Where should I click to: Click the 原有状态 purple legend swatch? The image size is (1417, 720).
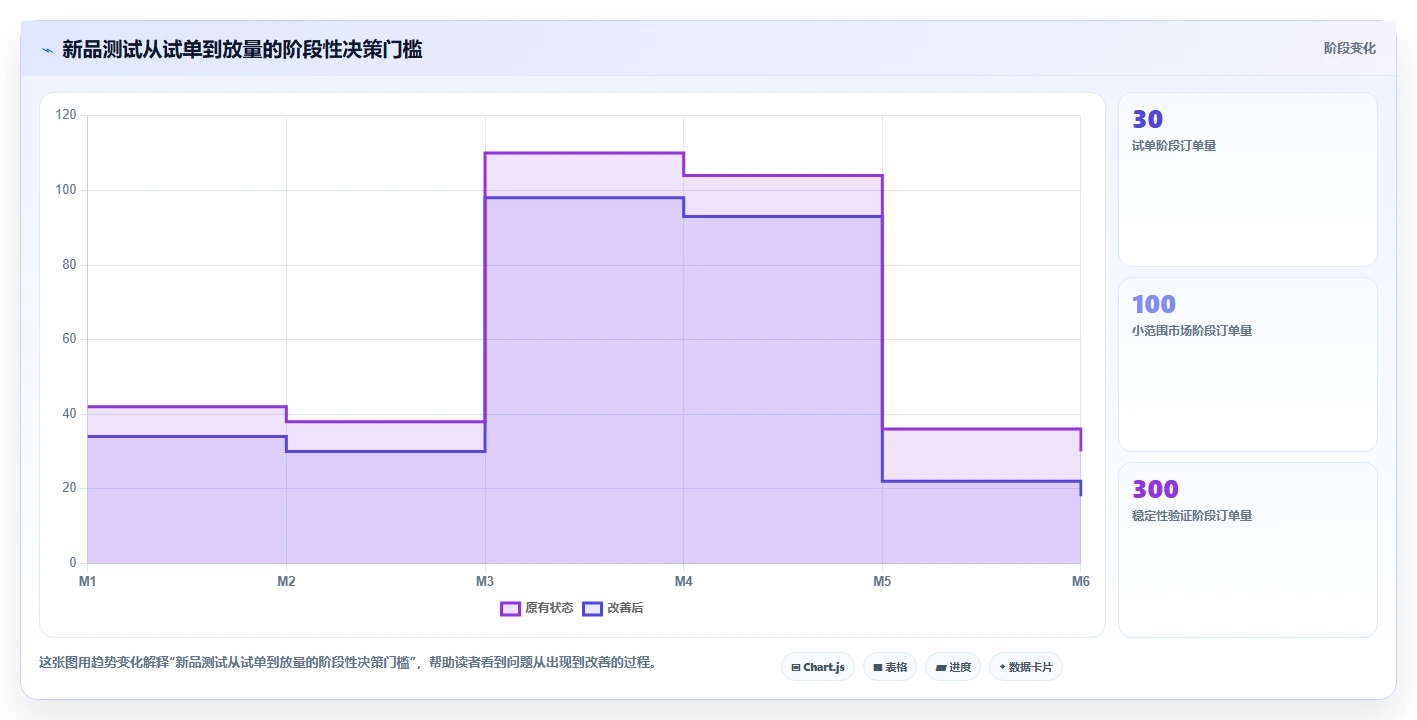click(x=511, y=608)
